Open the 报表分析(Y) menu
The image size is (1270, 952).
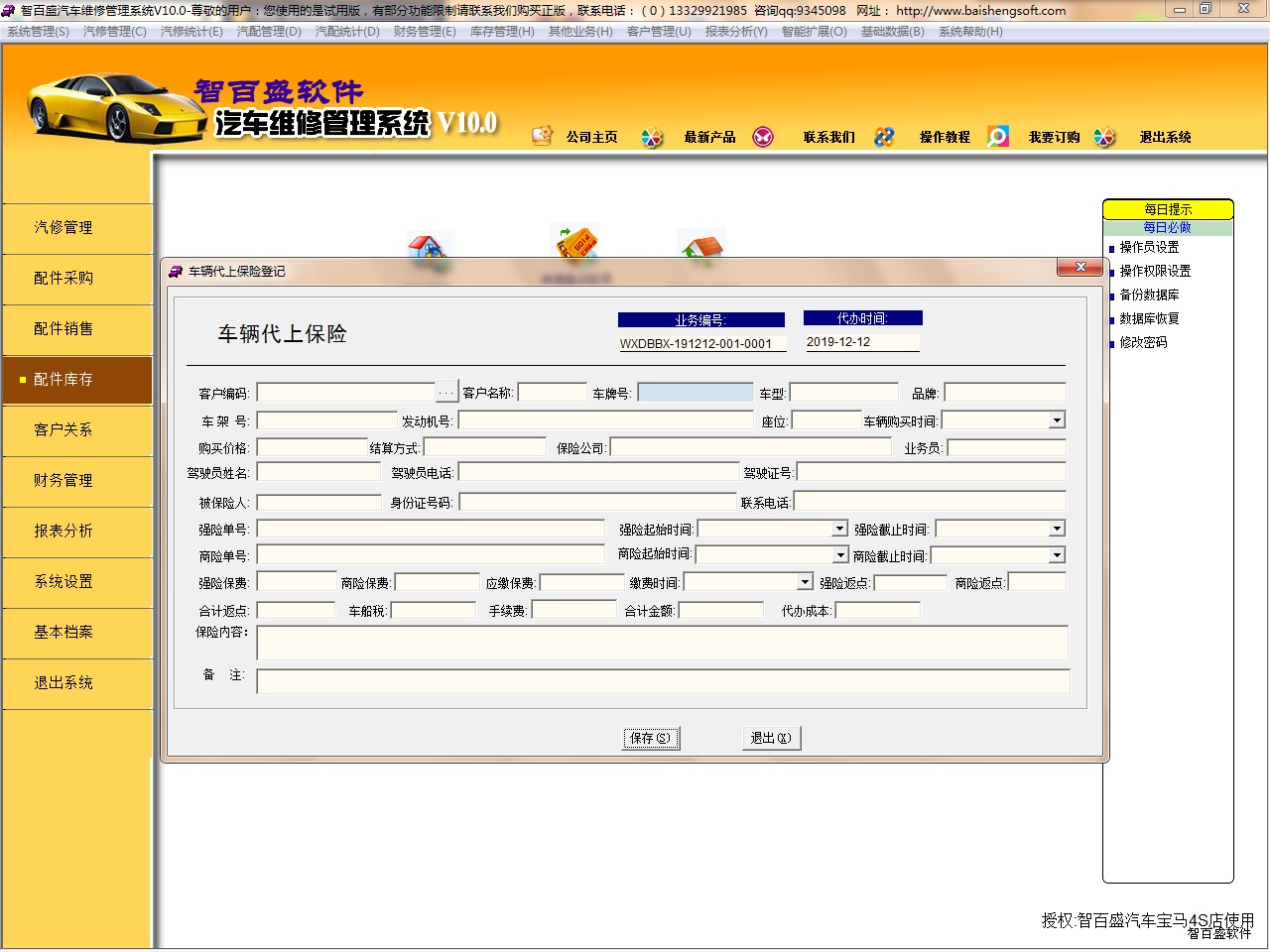click(736, 32)
